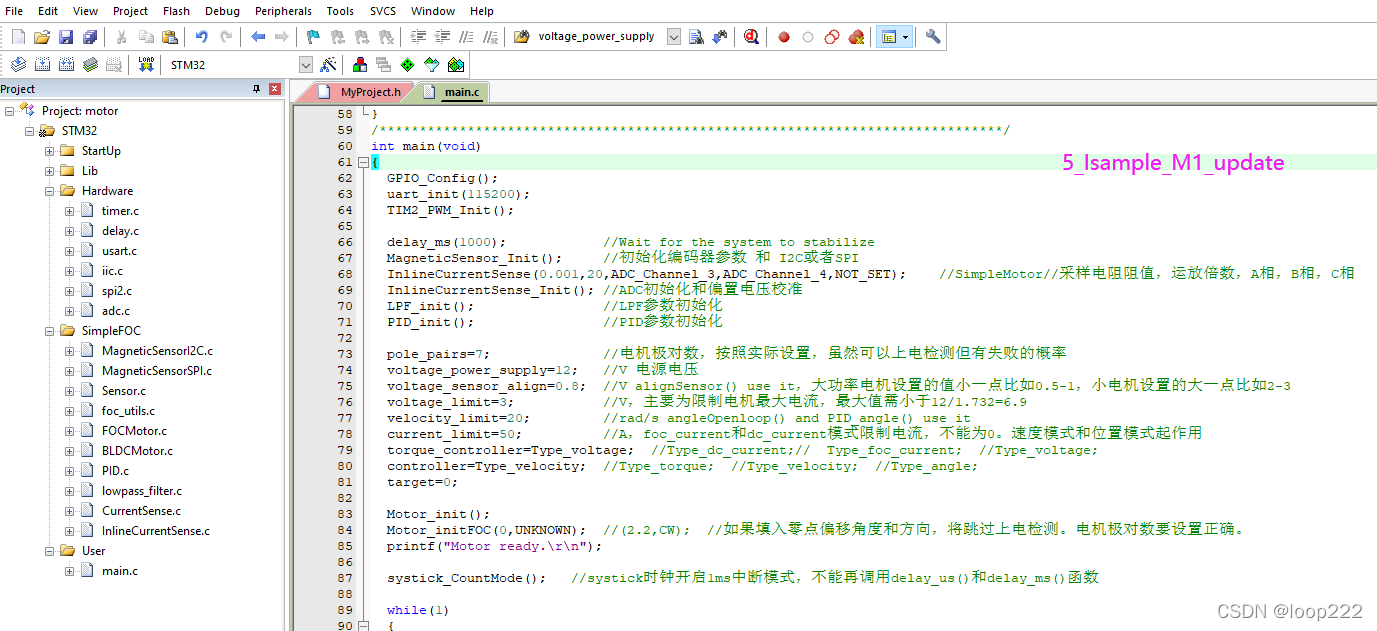This screenshot has width=1377, height=631.
Task: Open the SVCS menu
Action: [383, 11]
